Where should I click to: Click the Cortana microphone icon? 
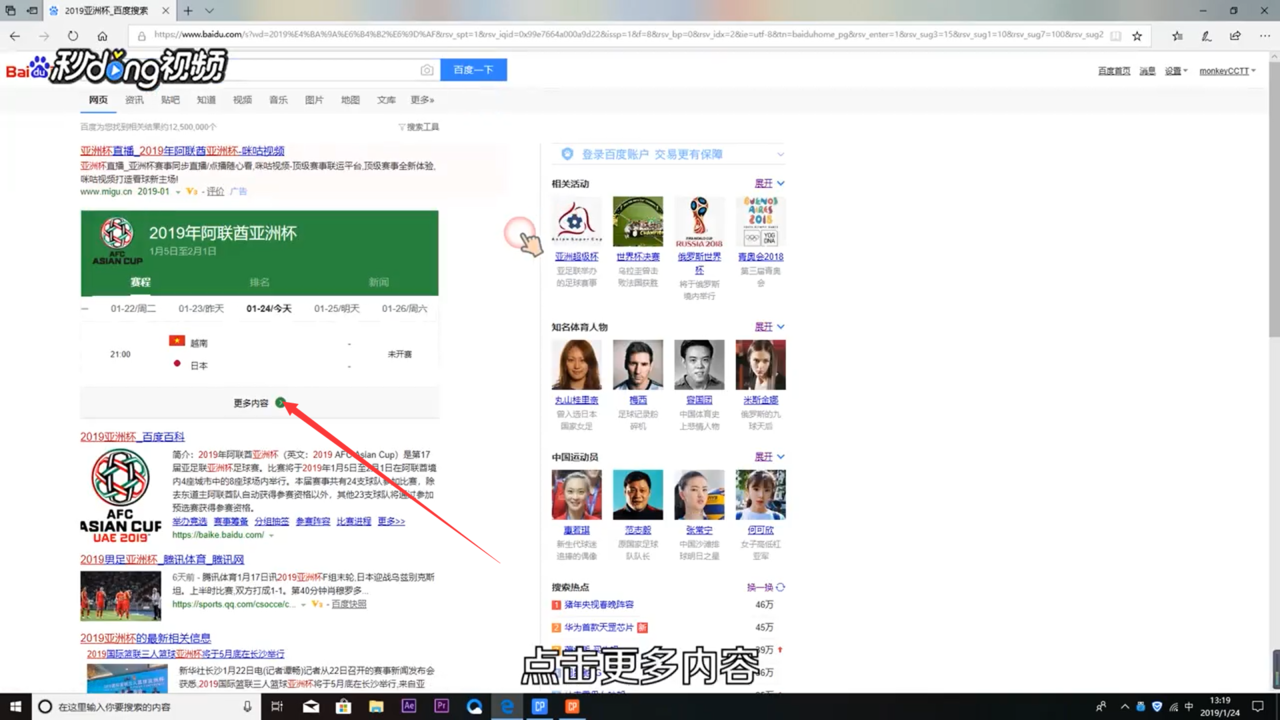click(247, 707)
